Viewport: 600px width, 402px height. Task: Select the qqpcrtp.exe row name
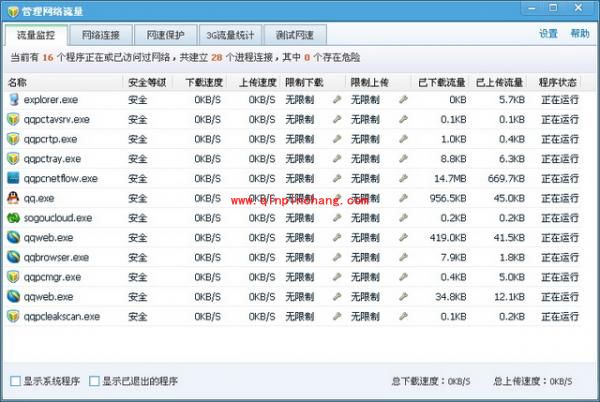click(x=51, y=139)
